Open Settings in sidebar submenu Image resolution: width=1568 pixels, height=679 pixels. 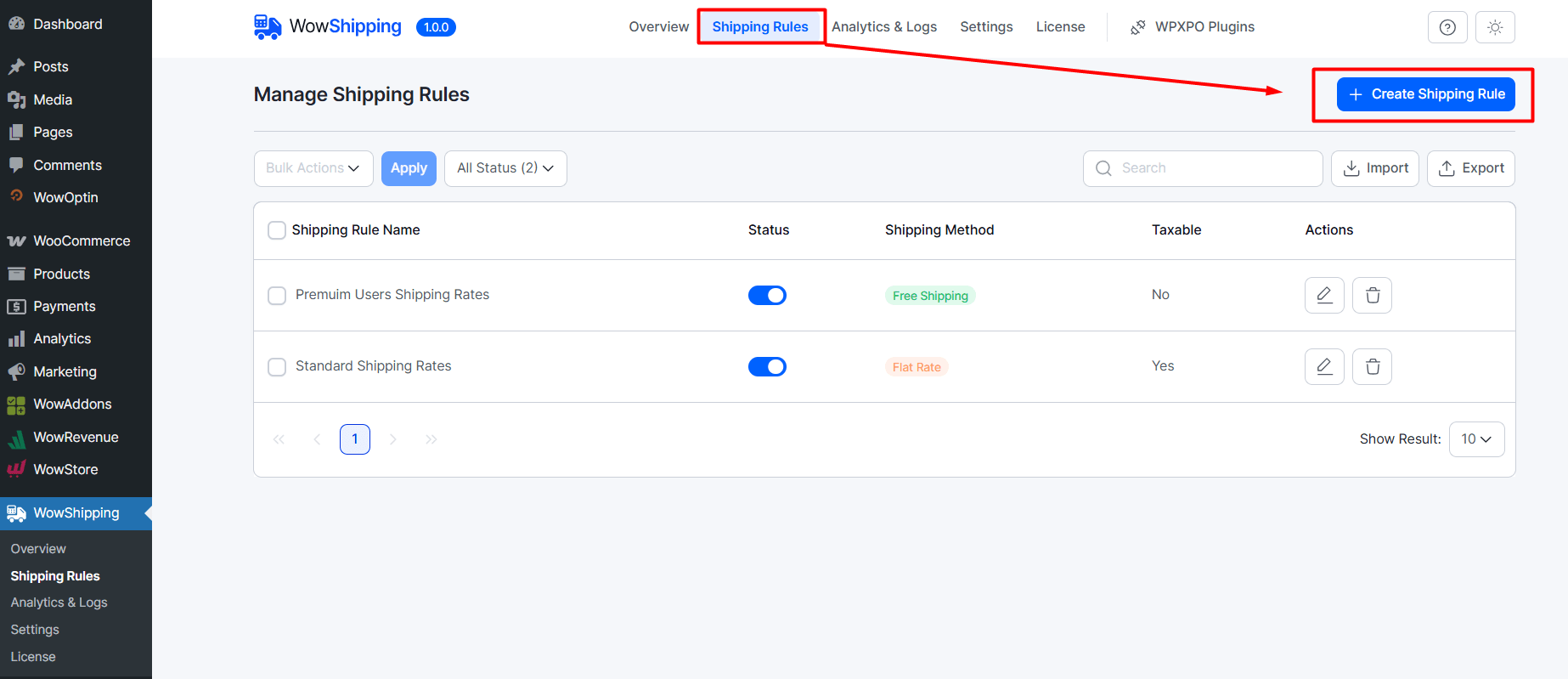coord(35,630)
